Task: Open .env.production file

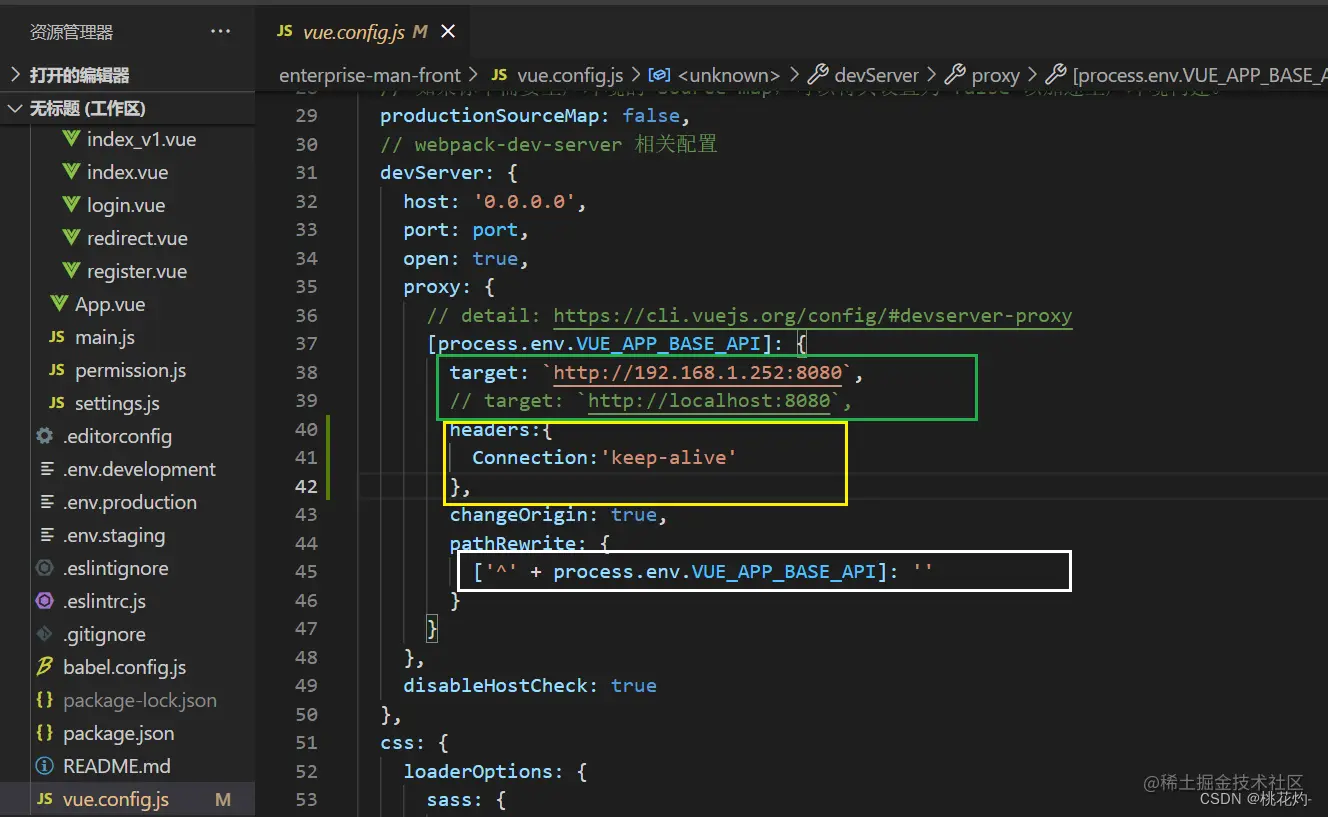Action: 130,503
